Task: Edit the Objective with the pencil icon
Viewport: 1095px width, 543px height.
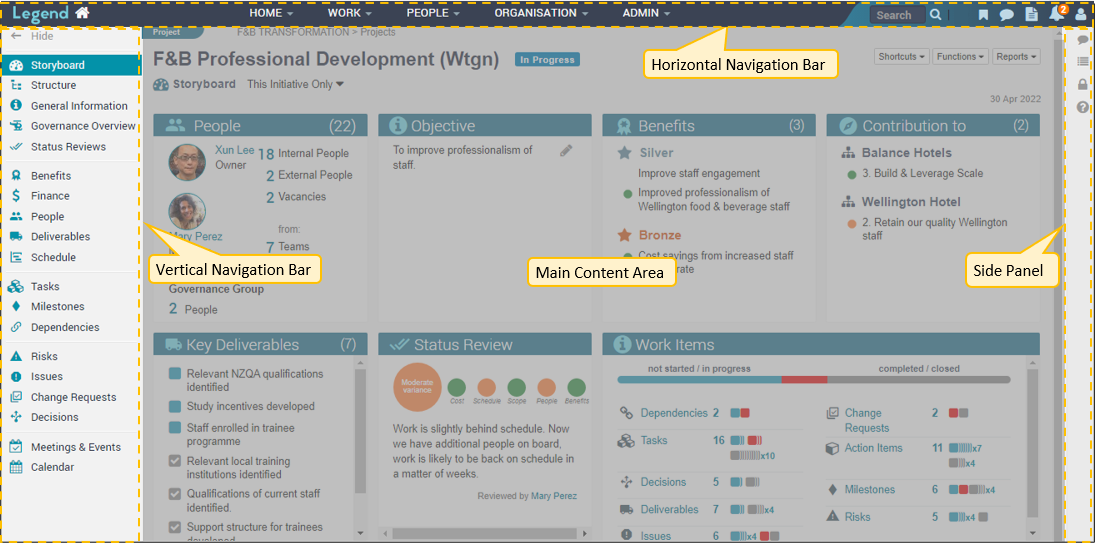Action: coord(566,150)
